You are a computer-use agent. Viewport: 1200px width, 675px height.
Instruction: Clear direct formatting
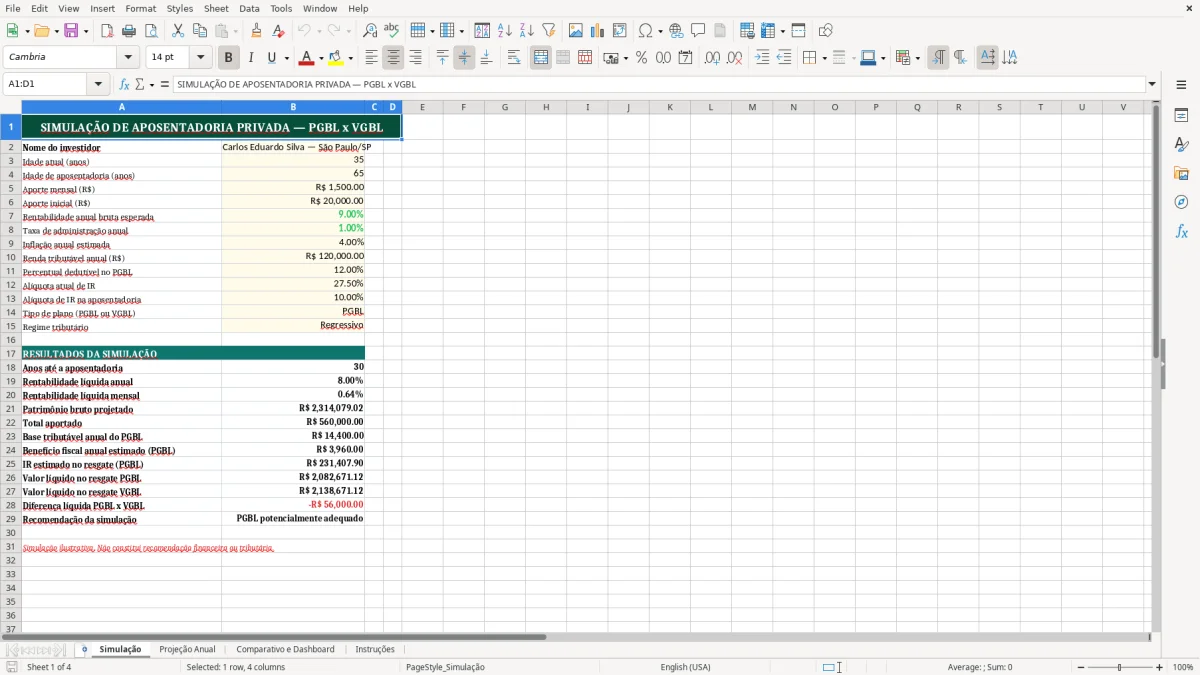point(279,31)
